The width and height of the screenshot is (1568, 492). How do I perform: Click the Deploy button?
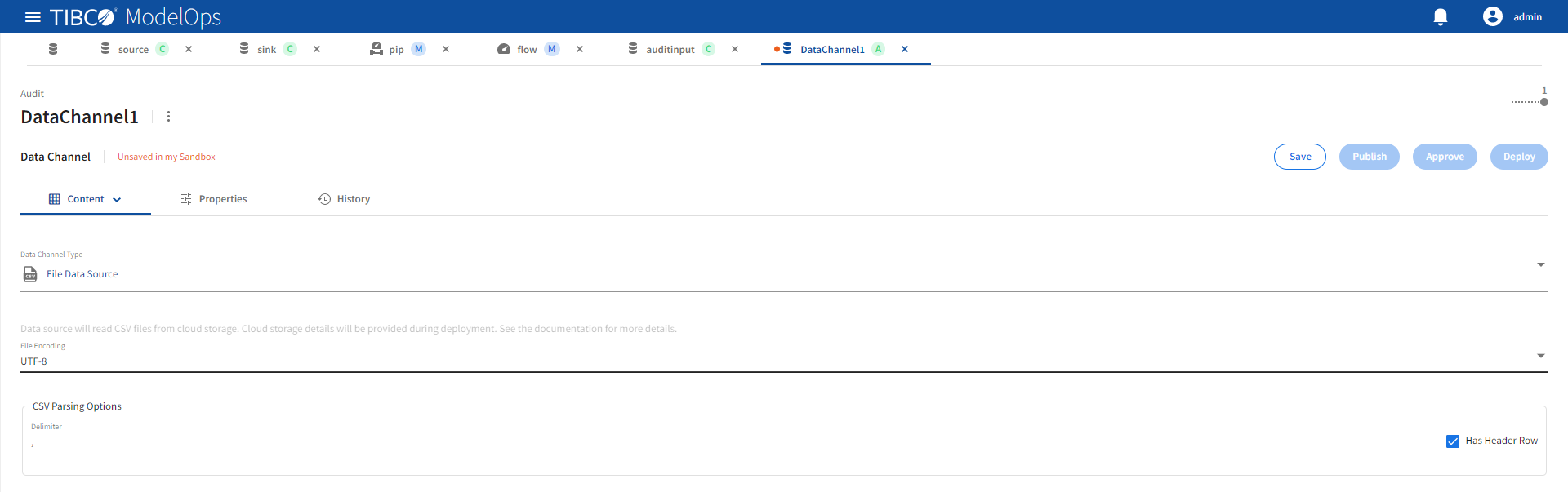(x=1519, y=157)
